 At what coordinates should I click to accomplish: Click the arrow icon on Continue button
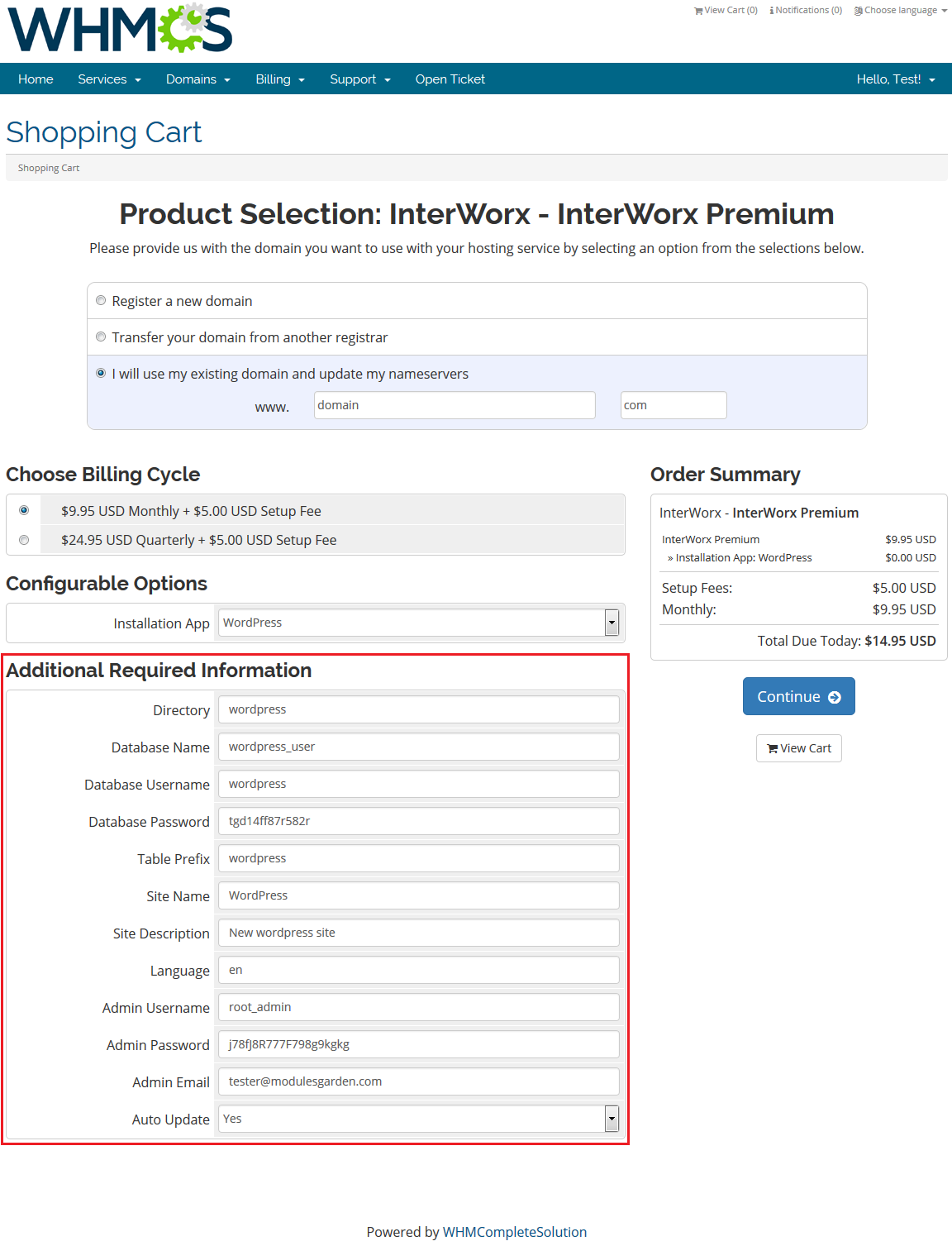[835, 697]
